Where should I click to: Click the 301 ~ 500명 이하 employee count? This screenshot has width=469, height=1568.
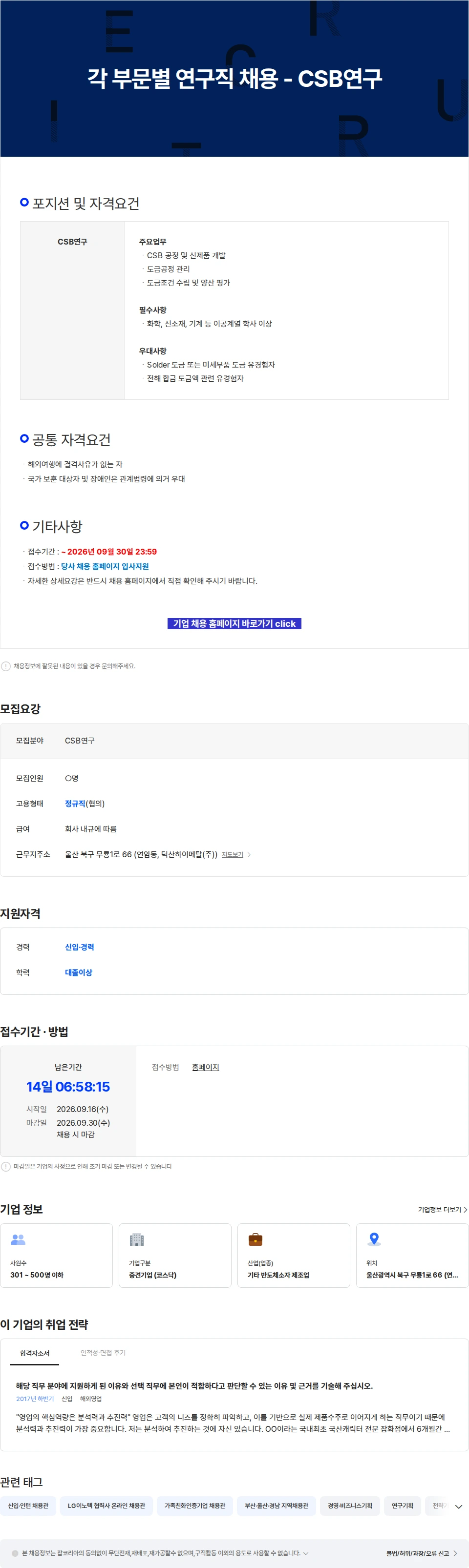tap(37, 1275)
